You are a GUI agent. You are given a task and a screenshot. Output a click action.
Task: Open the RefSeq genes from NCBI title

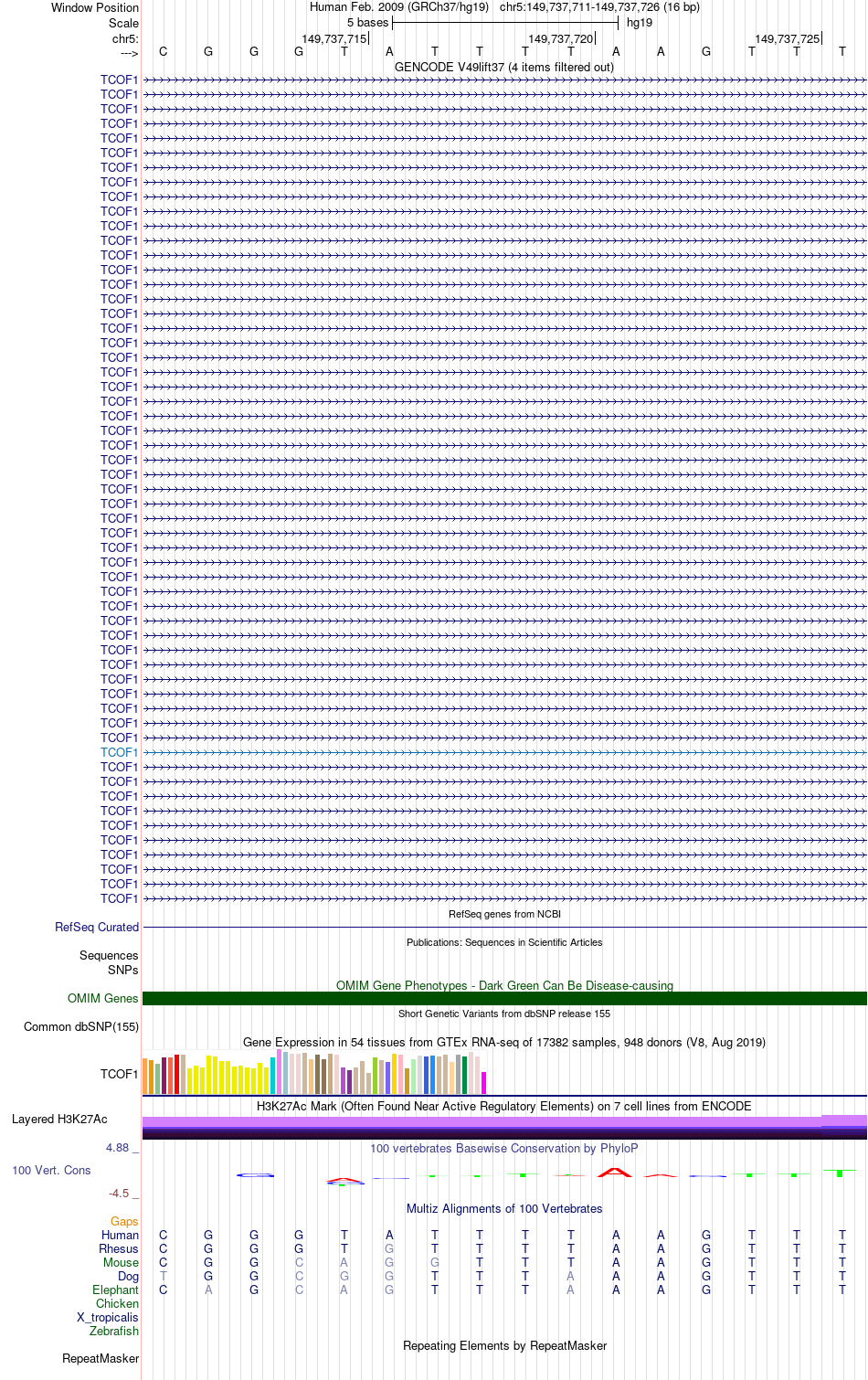(504, 914)
